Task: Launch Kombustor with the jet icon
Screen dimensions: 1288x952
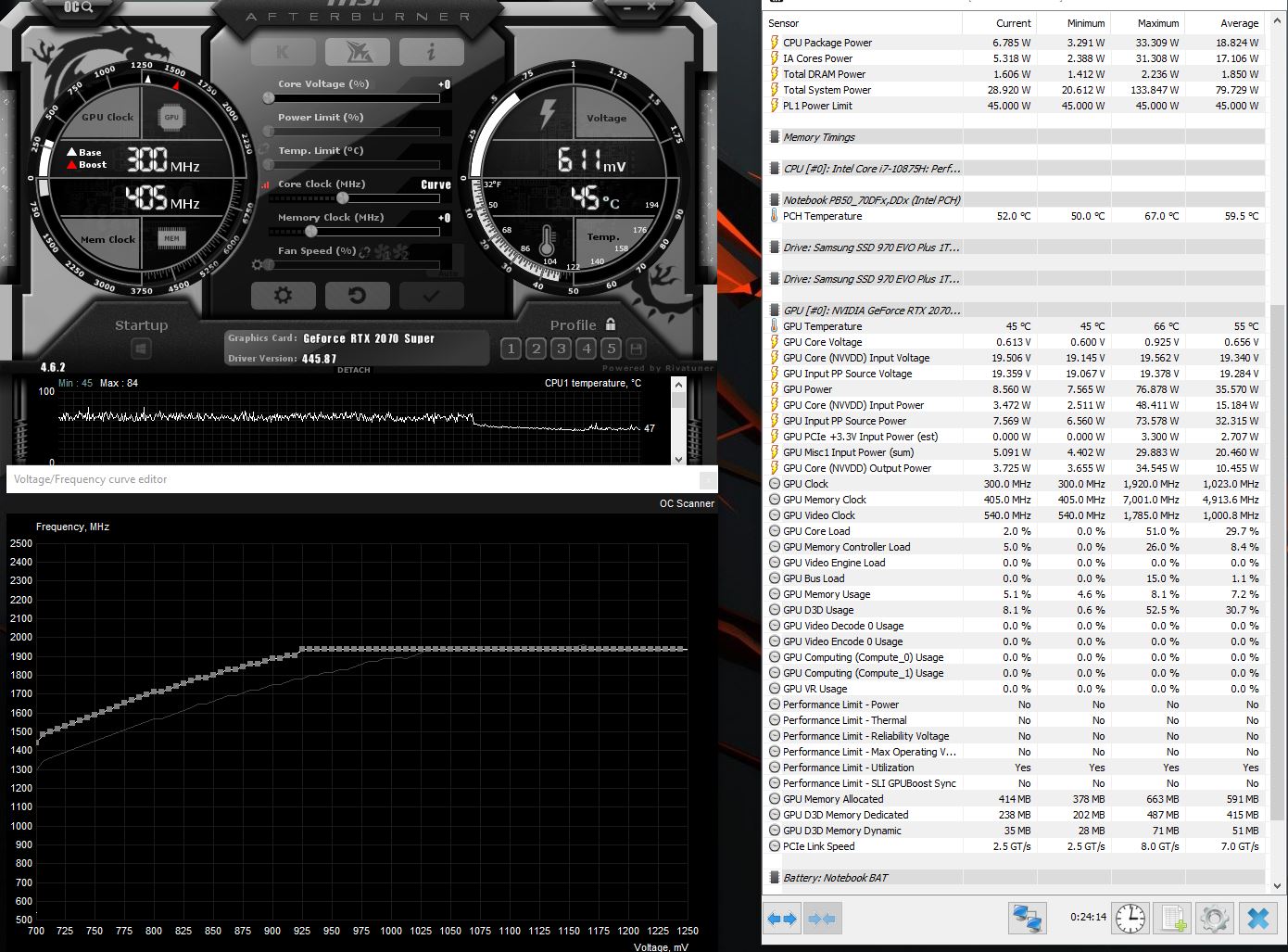Action: 357,52
